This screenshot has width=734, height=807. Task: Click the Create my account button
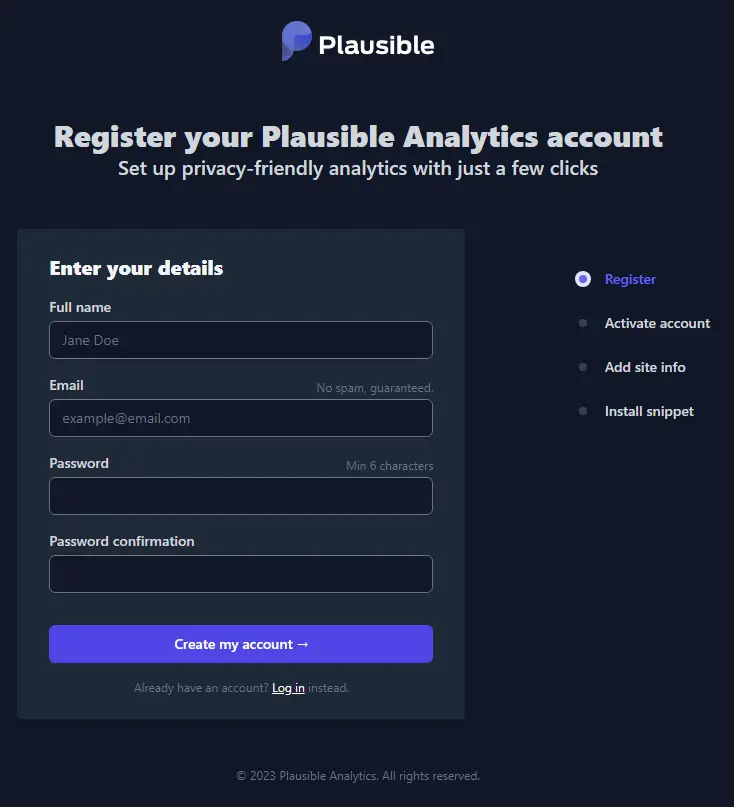pyautogui.click(x=241, y=644)
